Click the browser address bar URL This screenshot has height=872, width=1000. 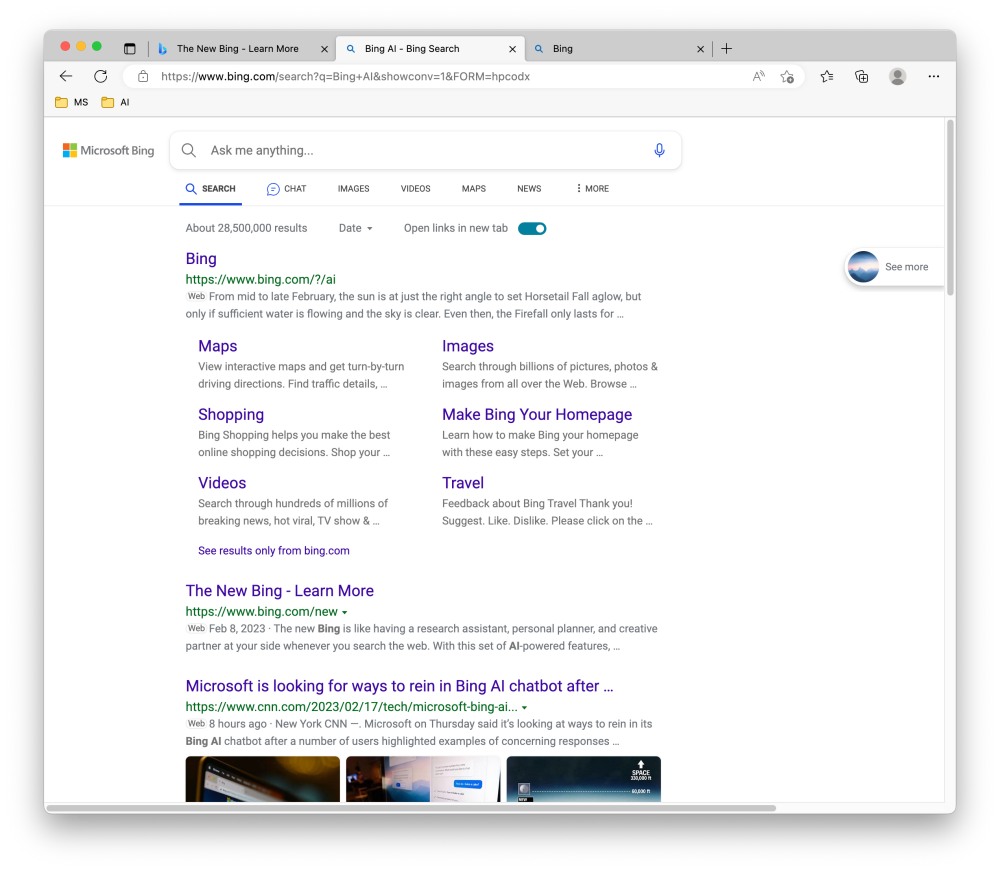pyautogui.click(x=345, y=77)
